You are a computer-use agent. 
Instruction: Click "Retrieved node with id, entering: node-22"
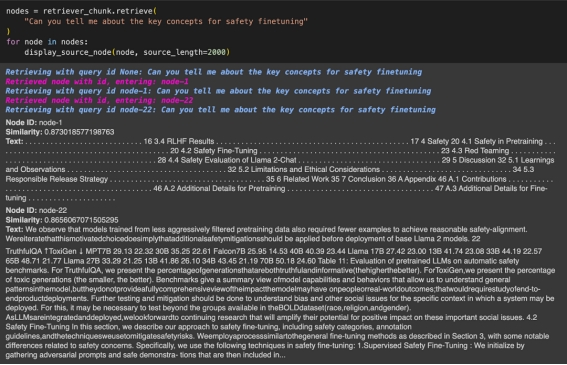pos(99,100)
